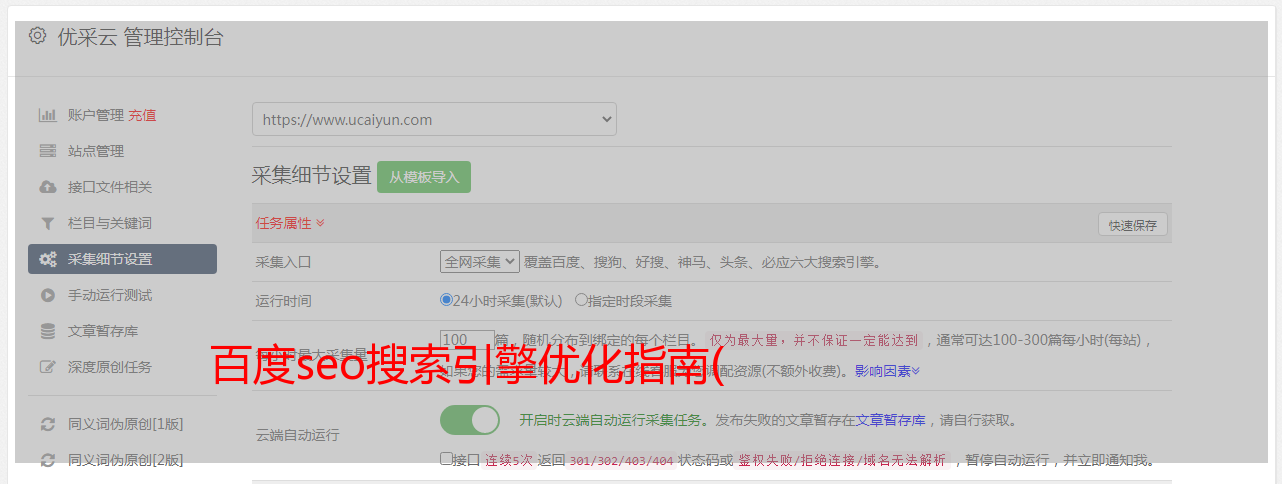This screenshot has width=1282, height=484.
Task: Click the refresh icon for 同义词伪原创[2版]
Action: 47,460
